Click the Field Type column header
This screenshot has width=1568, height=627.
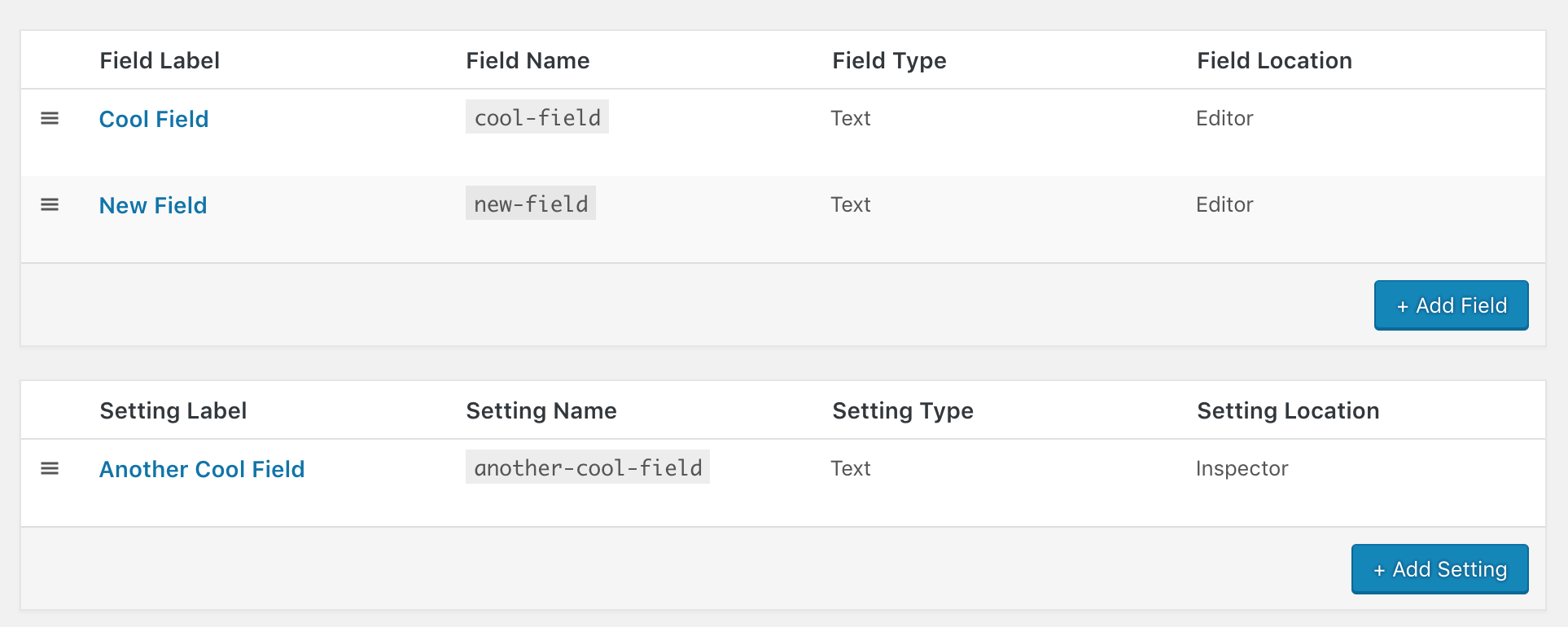(x=889, y=60)
